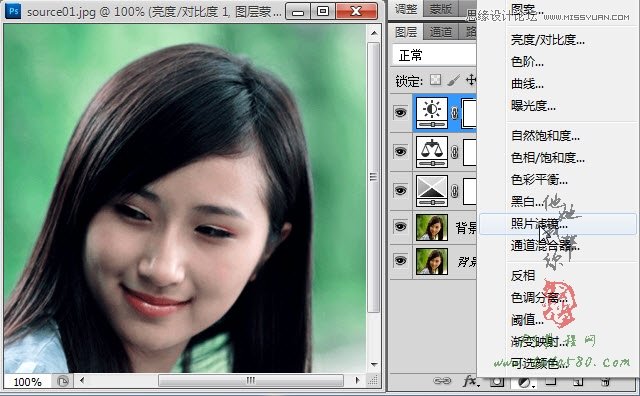Screen dimensions: 640x396
Task: Click the vertical scrollbar up arrow
Action: click(x=374, y=33)
